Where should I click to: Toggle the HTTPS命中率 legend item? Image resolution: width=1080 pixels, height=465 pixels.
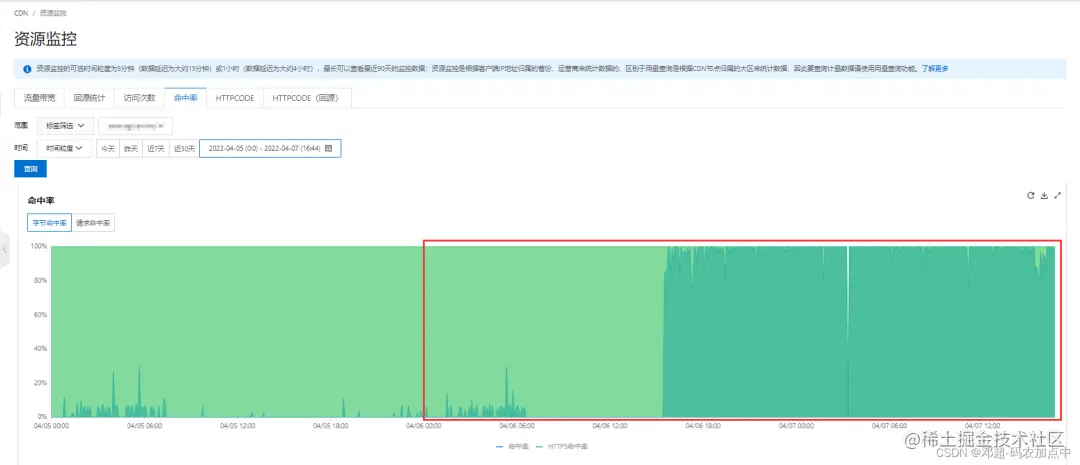coord(561,447)
